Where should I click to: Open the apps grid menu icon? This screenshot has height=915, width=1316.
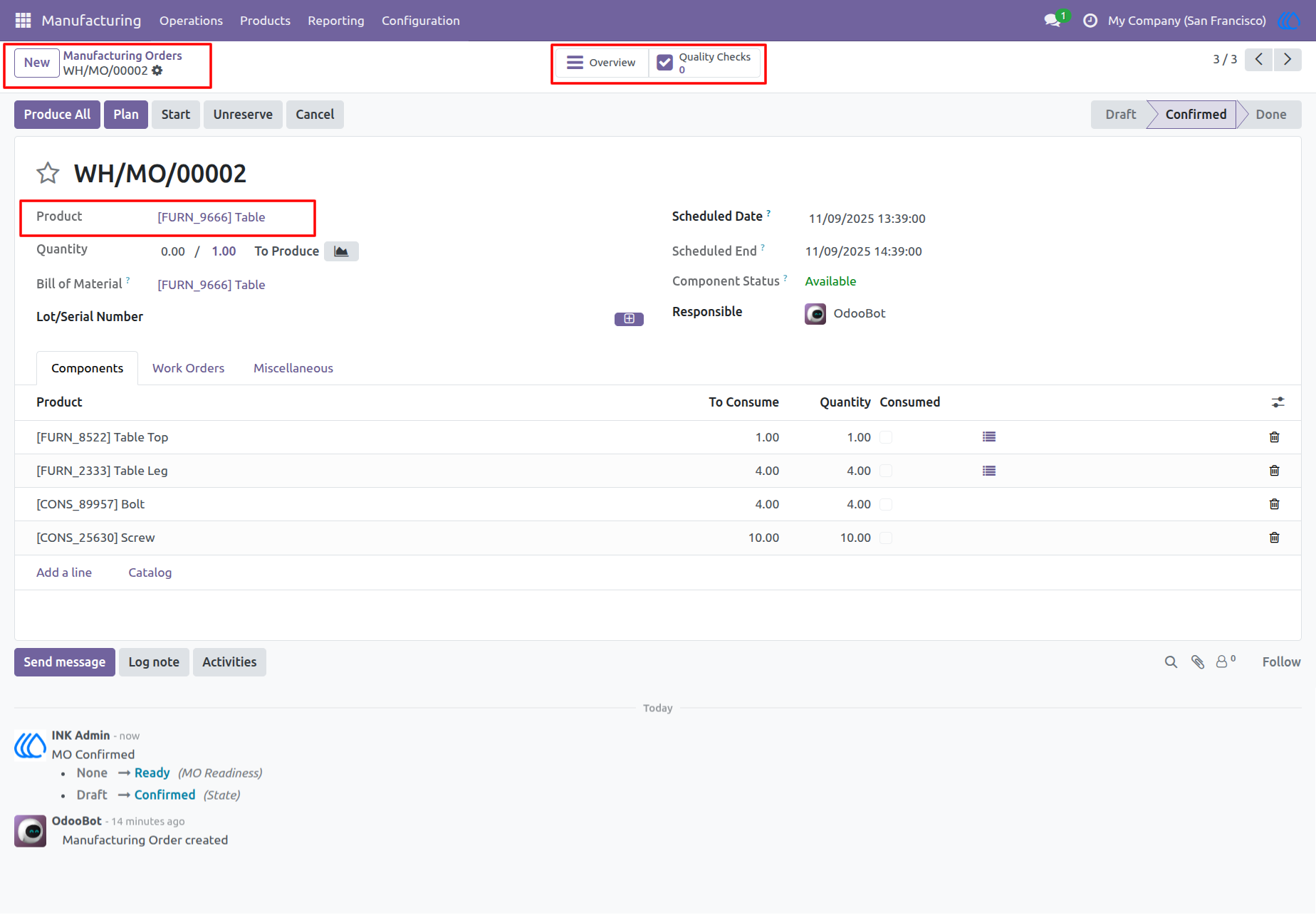tap(23, 21)
